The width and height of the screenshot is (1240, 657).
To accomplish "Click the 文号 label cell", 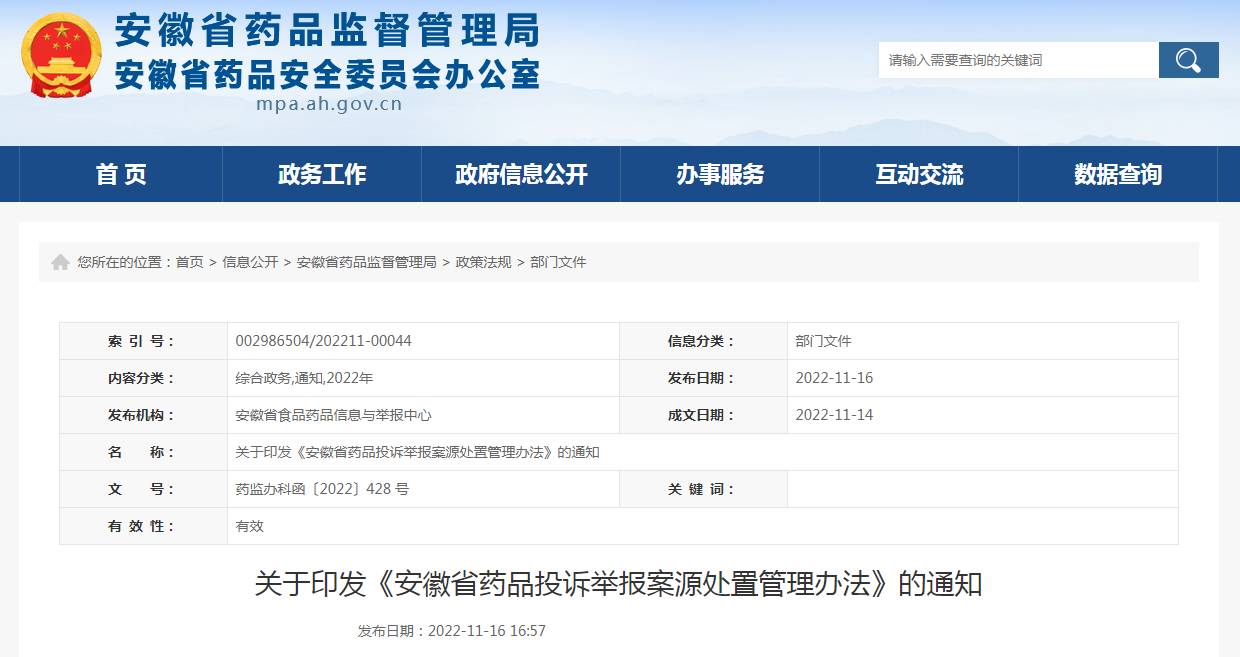I will [x=143, y=489].
